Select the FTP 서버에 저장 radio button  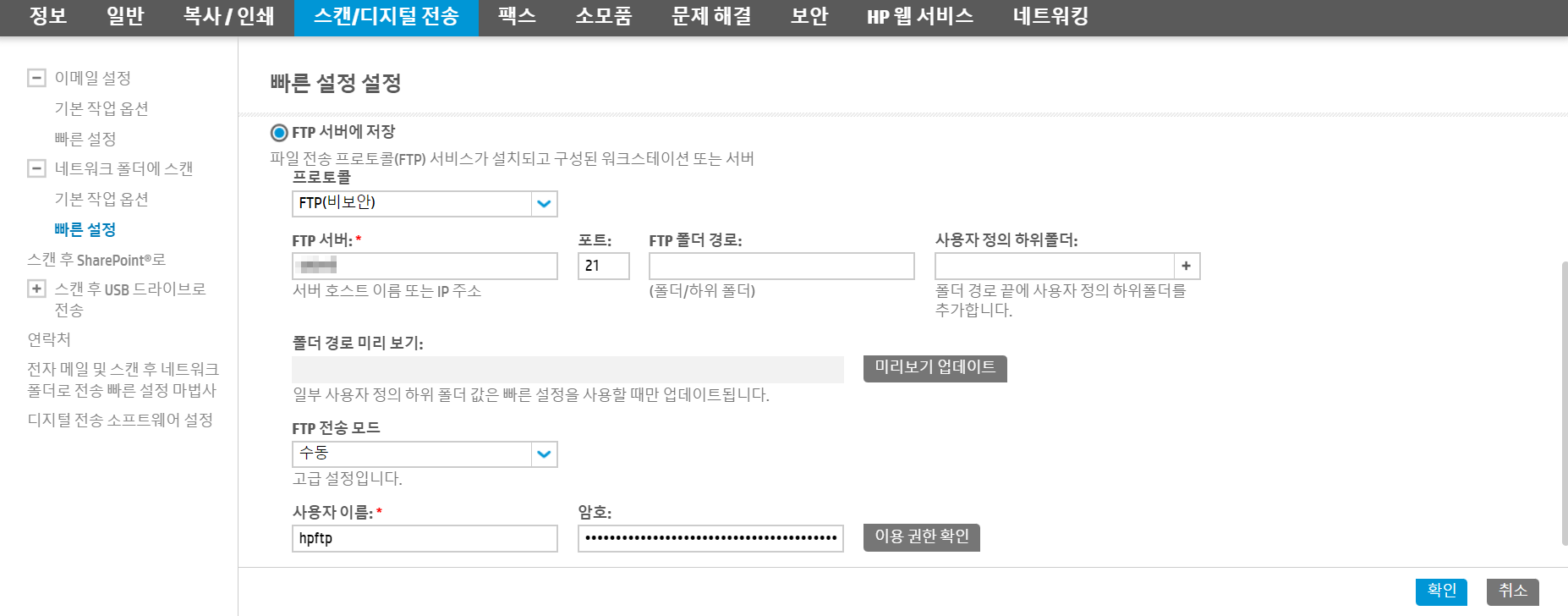(279, 133)
